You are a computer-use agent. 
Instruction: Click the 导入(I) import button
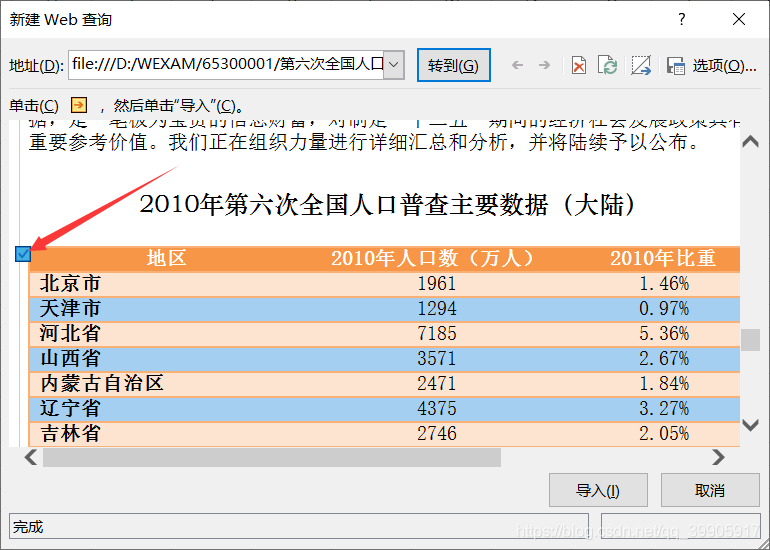click(x=598, y=490)
